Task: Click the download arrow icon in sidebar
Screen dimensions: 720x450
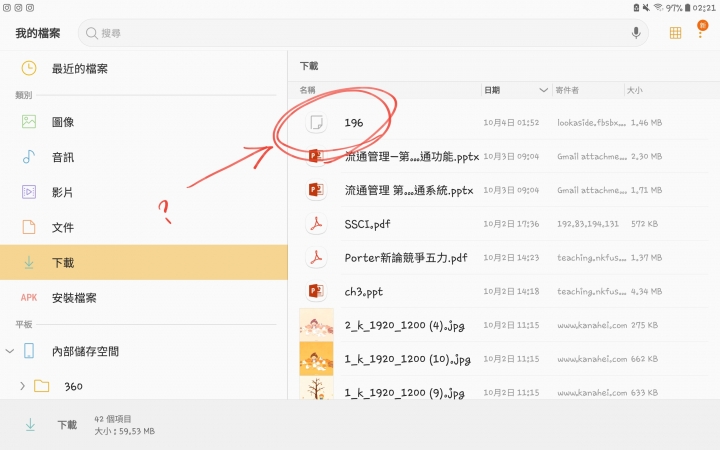Action: pos(29,262)
